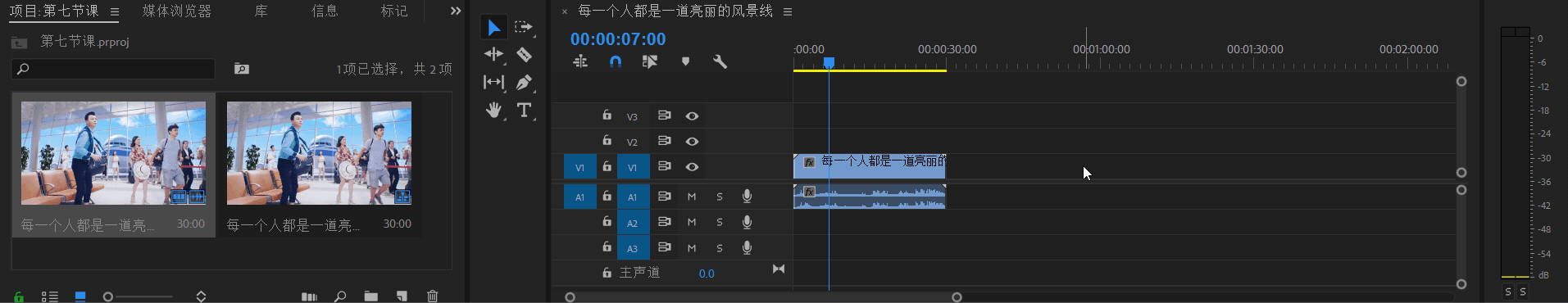Toggle V2 track output eye
The image size is (1568, 303).
pos(692,142)
